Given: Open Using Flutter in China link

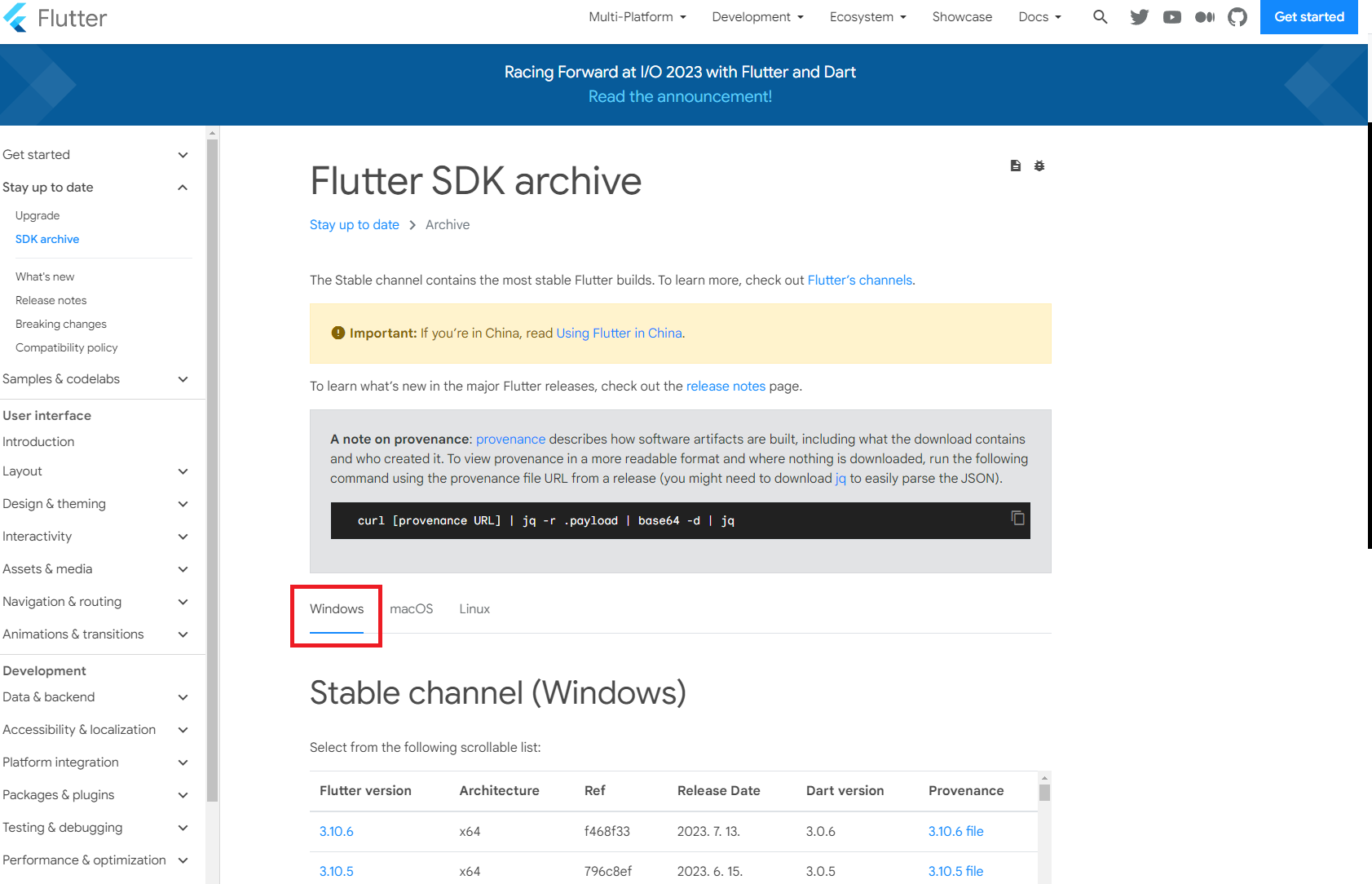Looking at the screenshot, I should (x=619, y=334).
